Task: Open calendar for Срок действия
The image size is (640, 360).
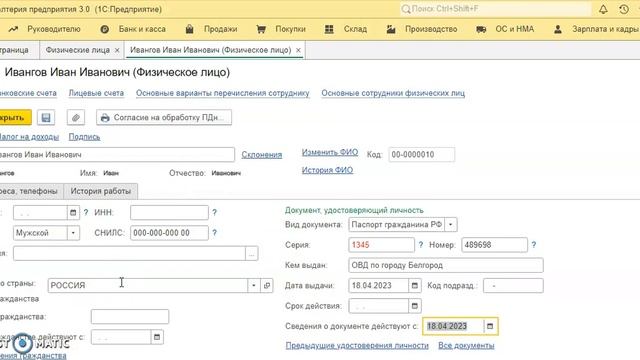Action: (415, 306)
